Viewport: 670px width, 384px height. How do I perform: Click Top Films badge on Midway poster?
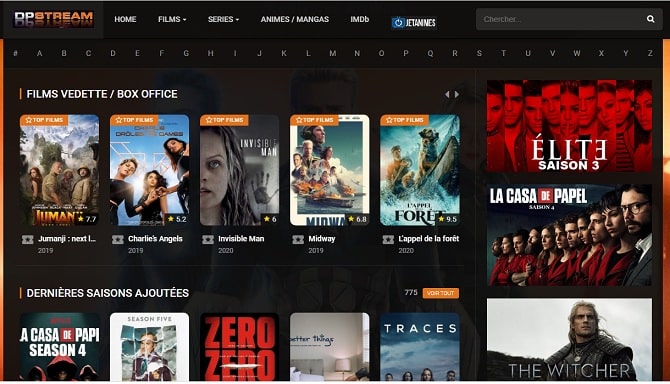(x=314, y=120)
